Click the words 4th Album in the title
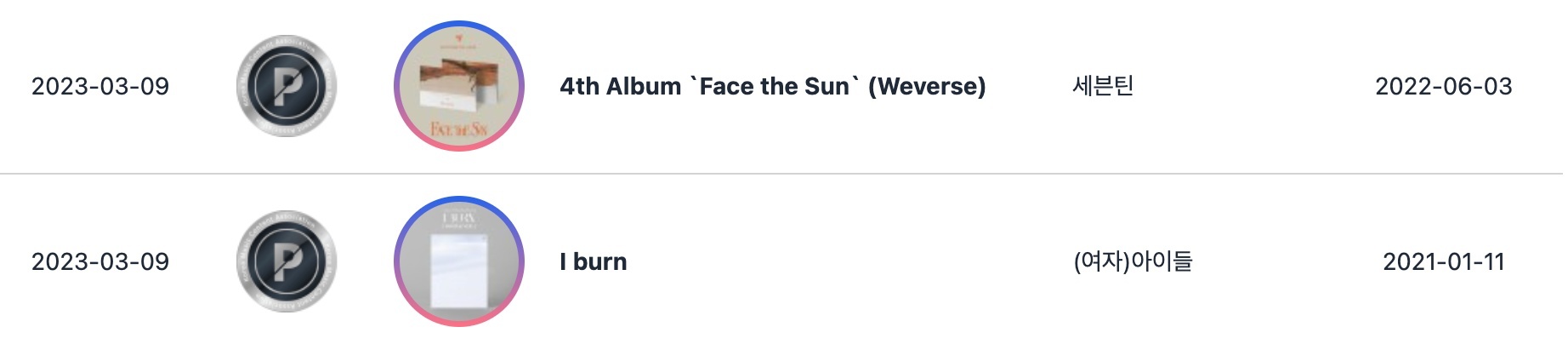 click(620, 86)
